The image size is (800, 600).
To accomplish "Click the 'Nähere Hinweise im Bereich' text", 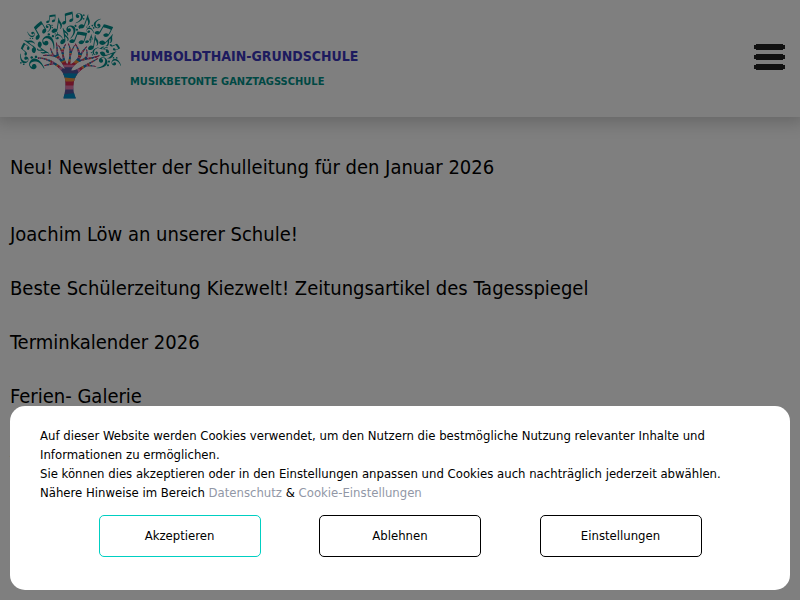I will tap(122, 493).
